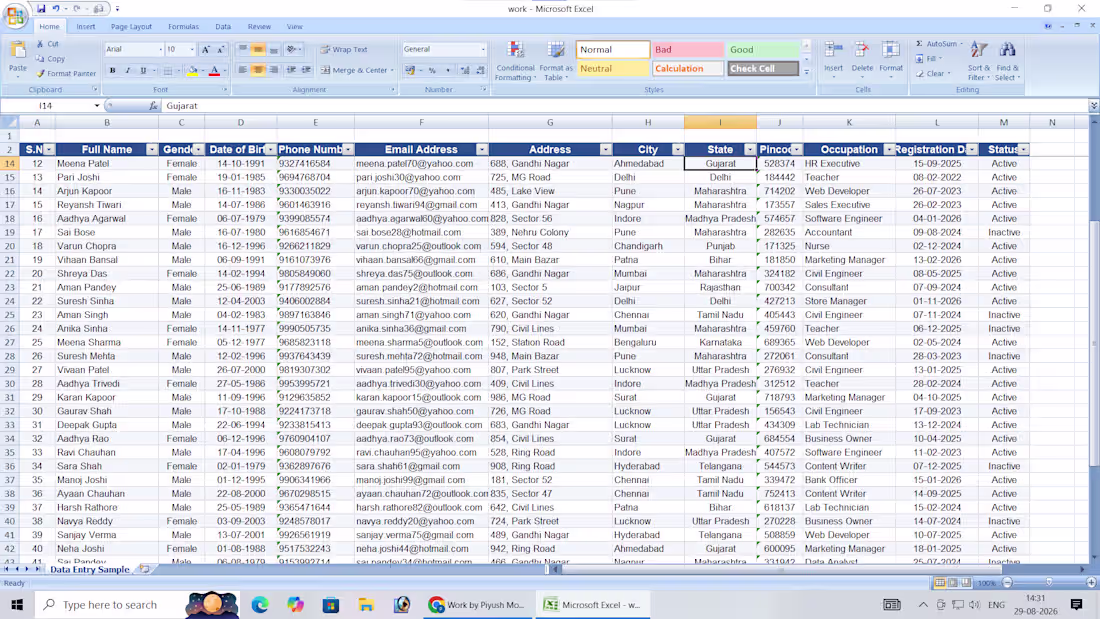Apply Accounting Number Format icon
1100x619 pixels.
410,70
